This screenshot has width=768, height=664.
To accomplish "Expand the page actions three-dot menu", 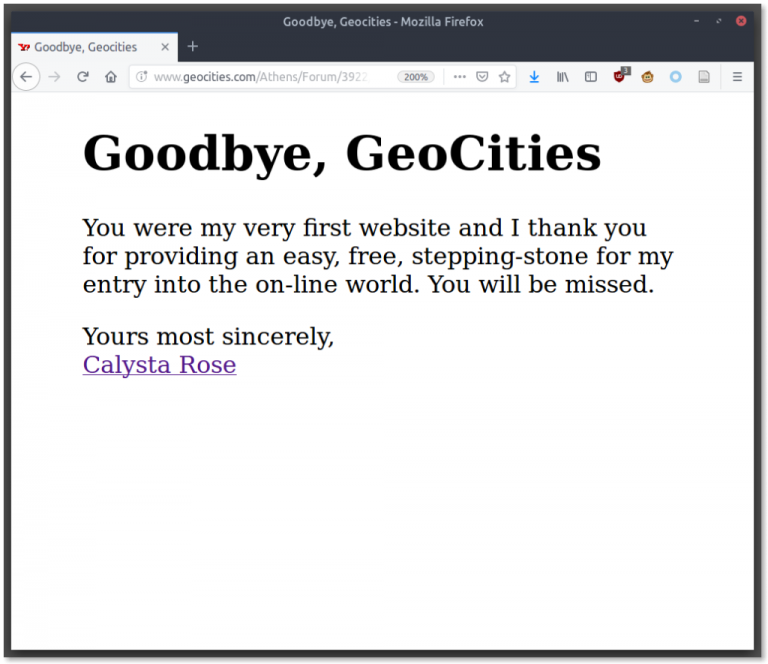I will pyautogui.click(x=459, y=77).
